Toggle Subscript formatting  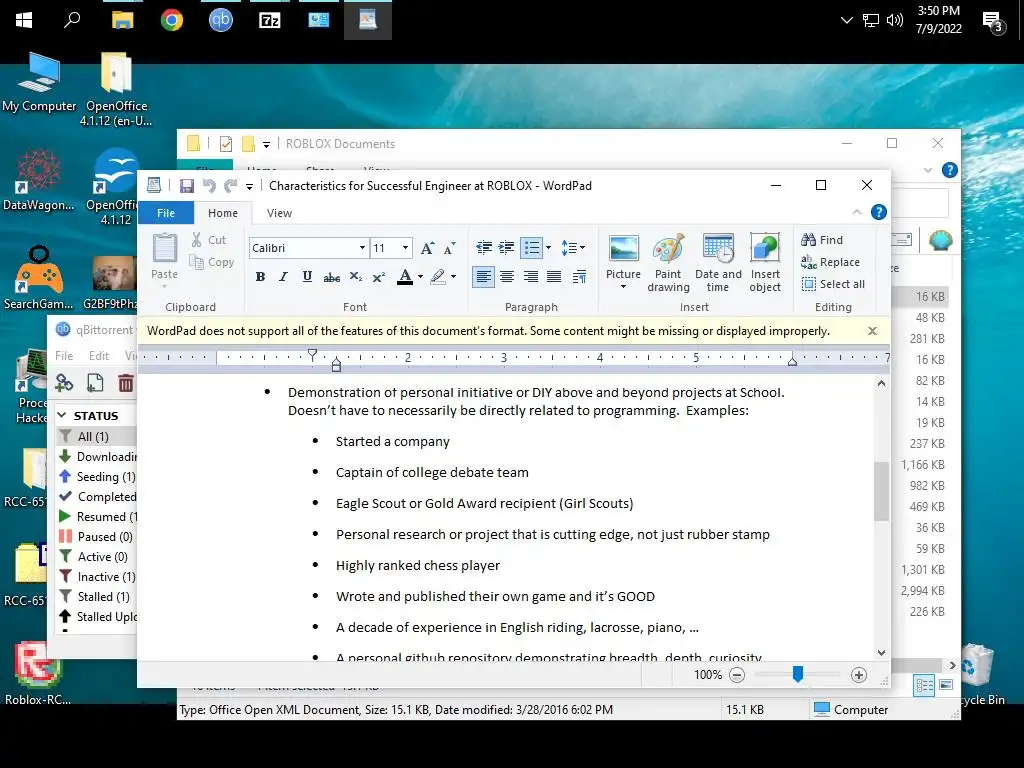tap(355, 276)
